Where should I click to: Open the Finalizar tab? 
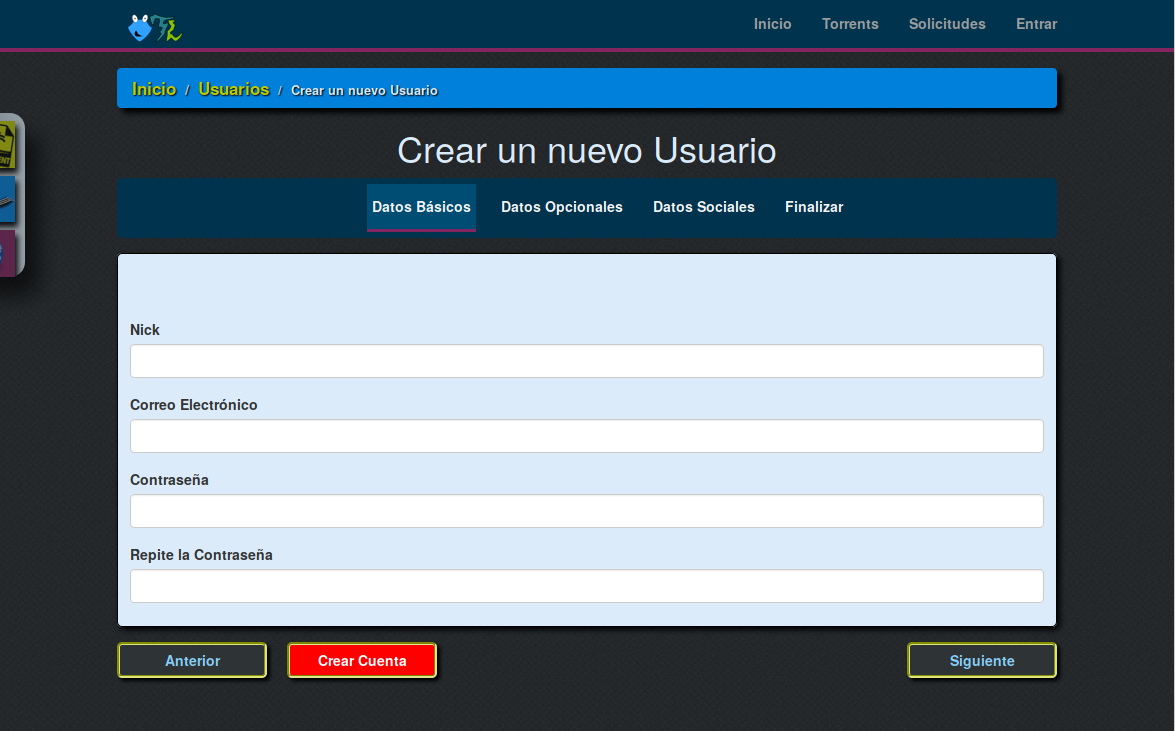[x=814, y=207]
